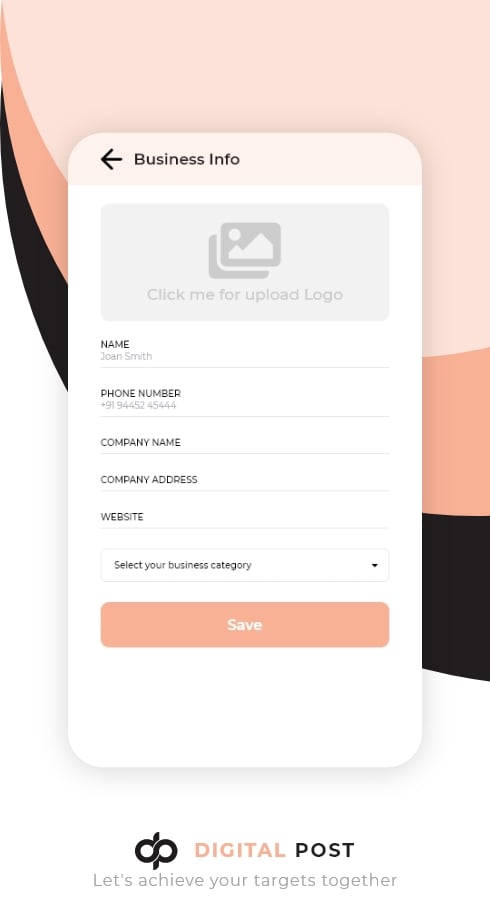Click the Digital Post infinity logo icon
The image size is (490, 900).
point(156,850)
